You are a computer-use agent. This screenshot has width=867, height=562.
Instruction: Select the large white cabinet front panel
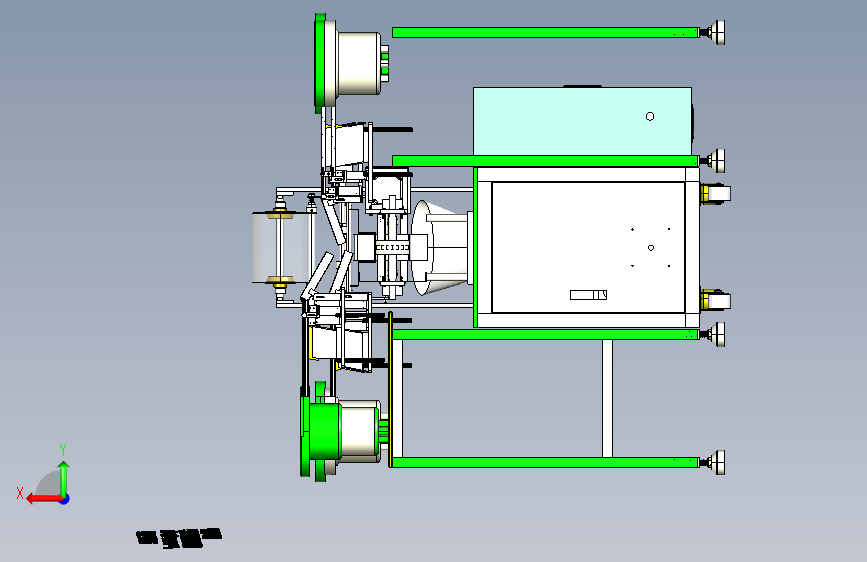click(x=588, y=247)
